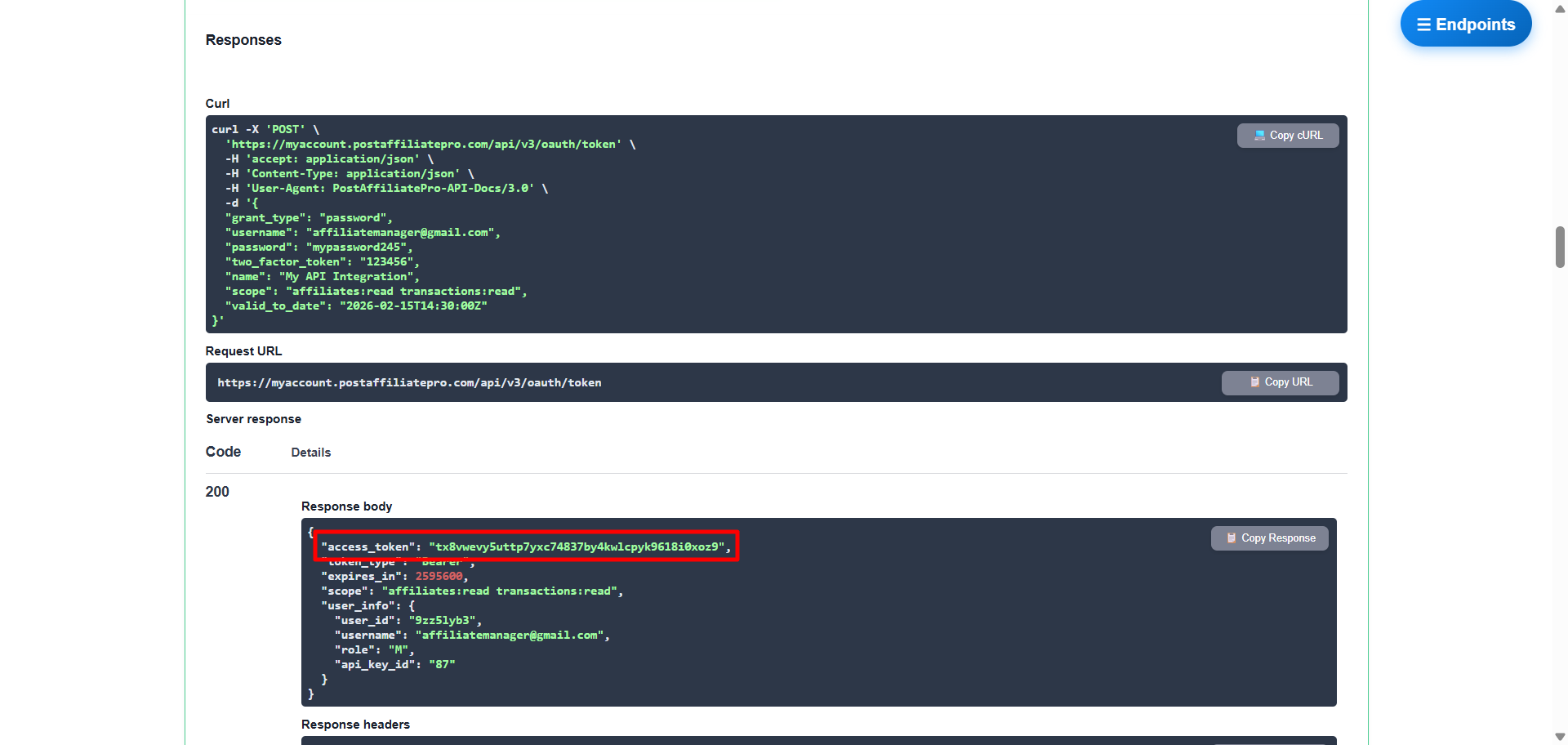The height and width of the screenshot is (745, 1568).
Task: Click the clipboard icon on Copy URL
Action: click(1254, 382)
